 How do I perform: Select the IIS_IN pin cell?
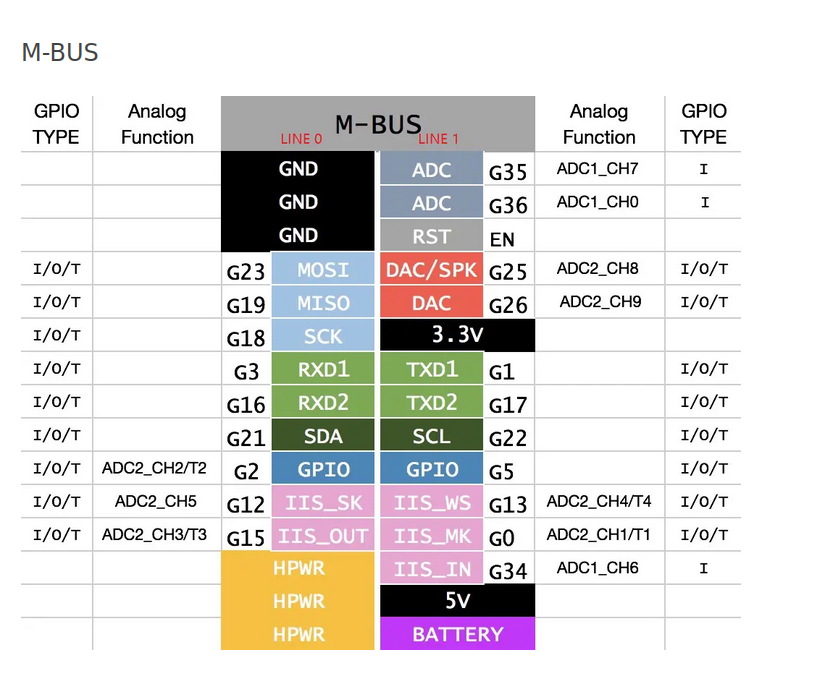[432, 569]
